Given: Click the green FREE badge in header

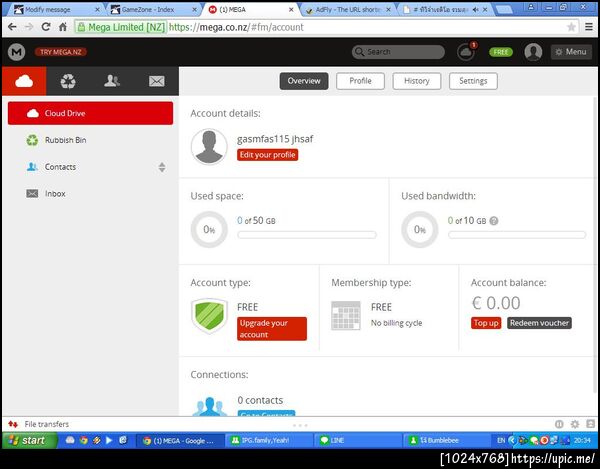Looking at the screenshot, I should pyautogui.click(x=501, y=52).
